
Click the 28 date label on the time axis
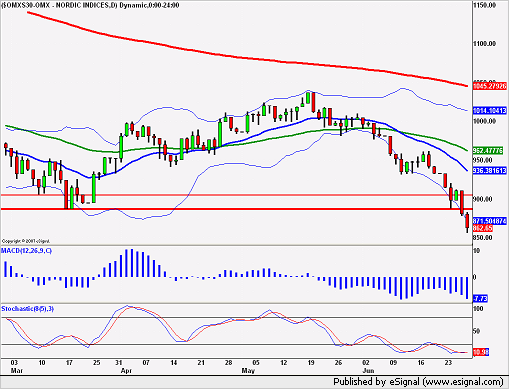[x=228, y=363]
